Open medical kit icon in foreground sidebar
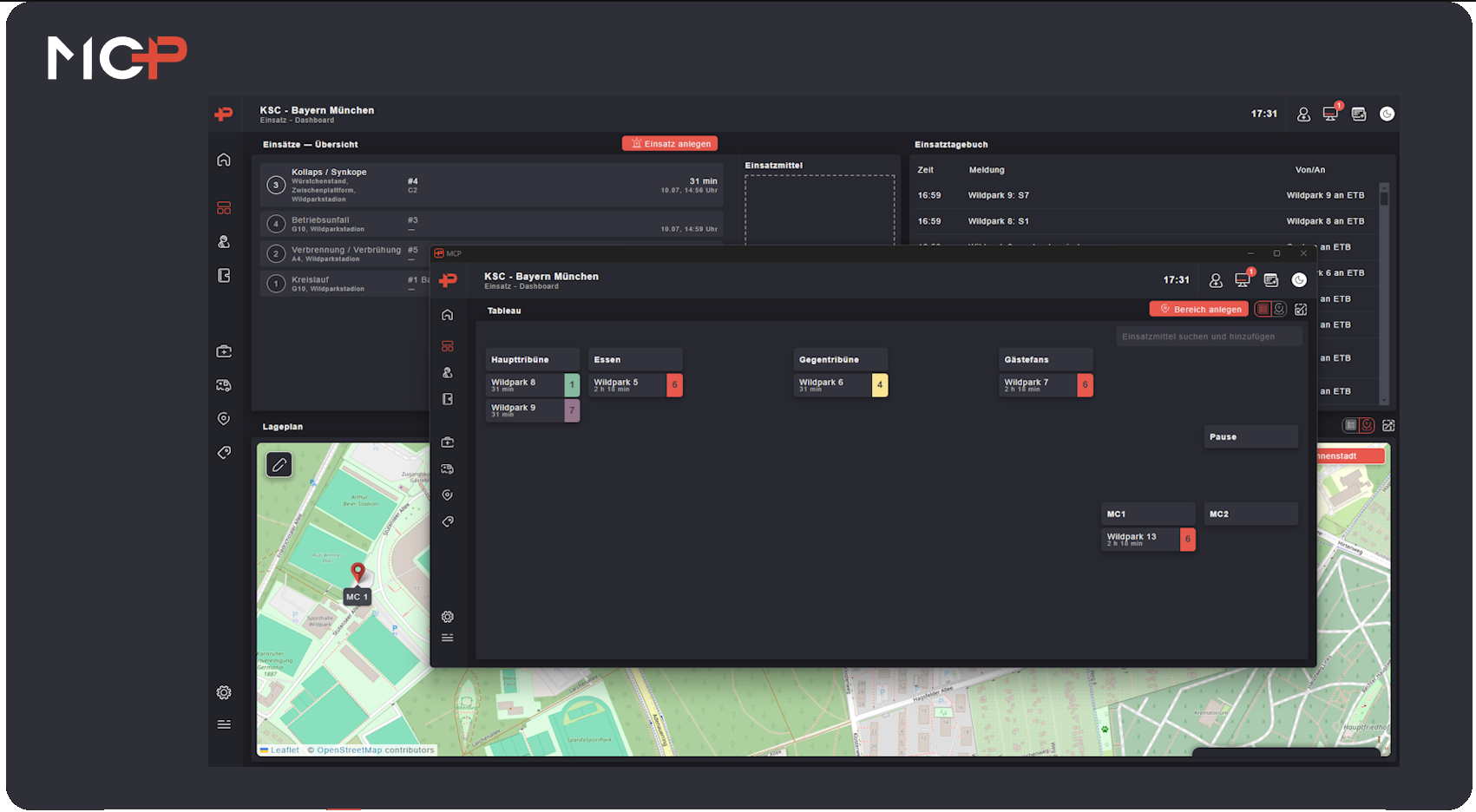The image size is (1476, 812). coord(448,442)
